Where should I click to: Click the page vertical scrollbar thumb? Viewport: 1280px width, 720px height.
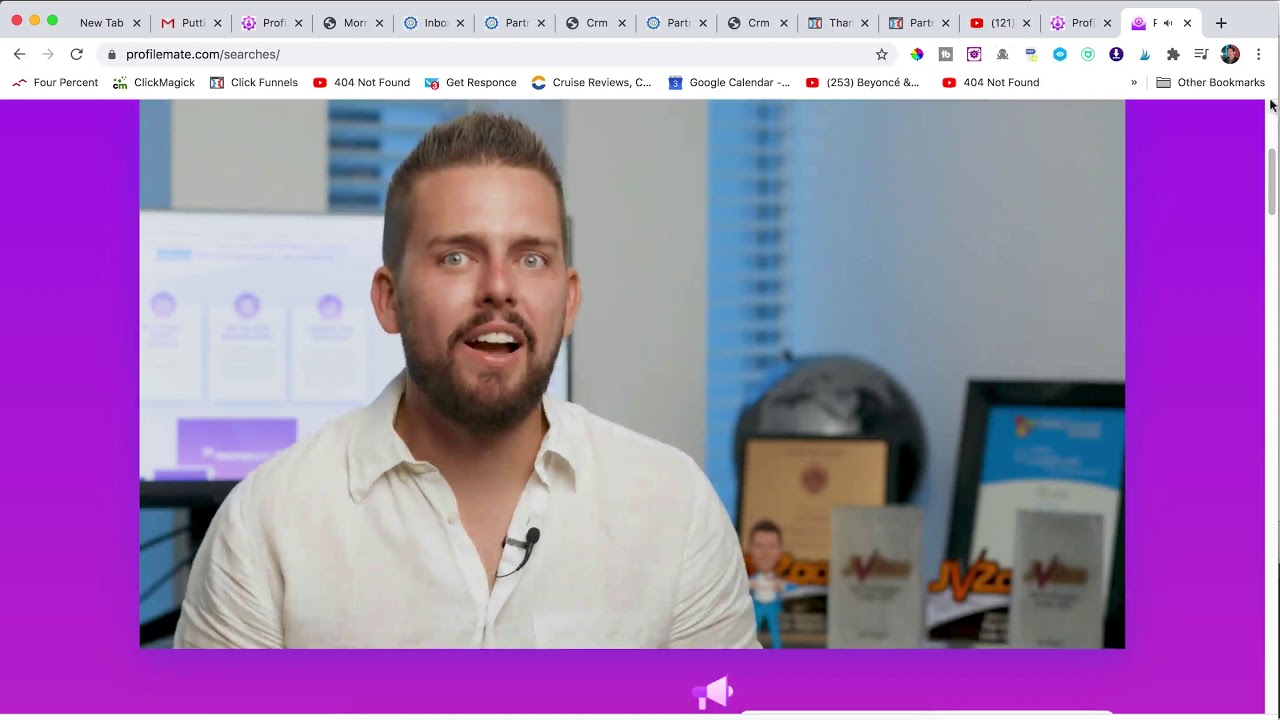[1272, 180]
